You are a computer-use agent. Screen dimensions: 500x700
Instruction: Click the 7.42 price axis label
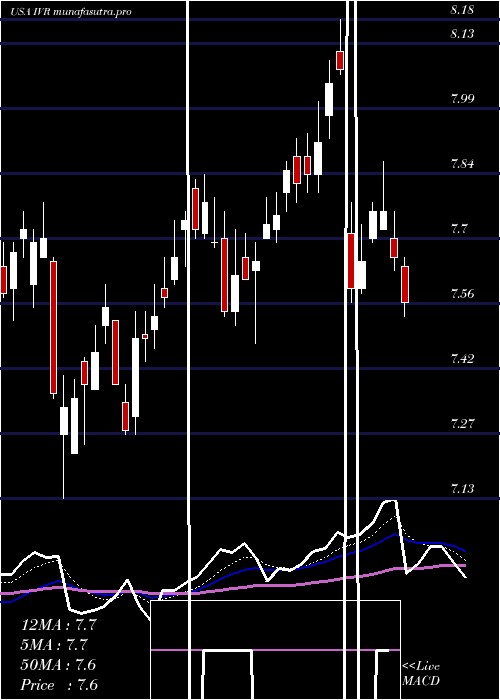click(x=462, y=358)
